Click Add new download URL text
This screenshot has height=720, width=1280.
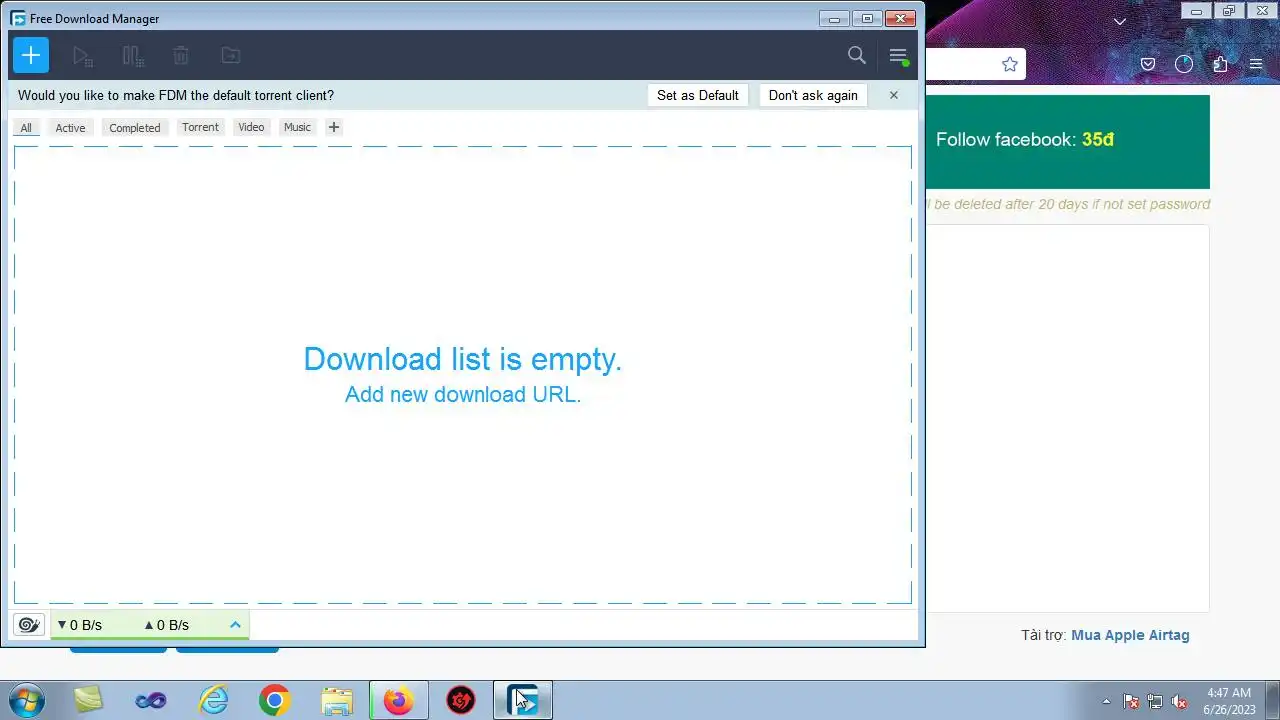coord(463,394)
